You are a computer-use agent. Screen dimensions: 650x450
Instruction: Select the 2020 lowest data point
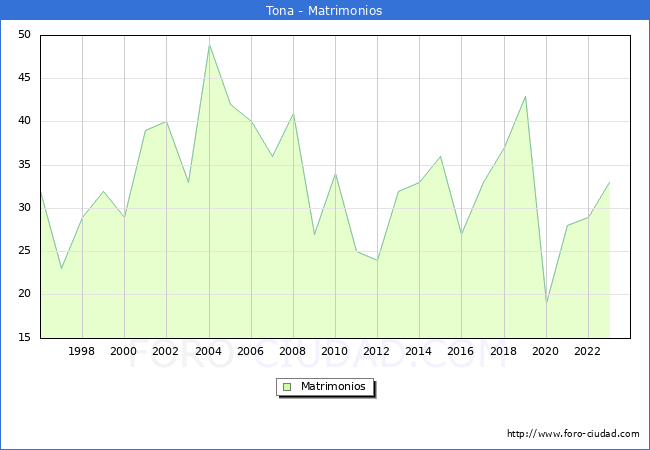click(546, 302)
